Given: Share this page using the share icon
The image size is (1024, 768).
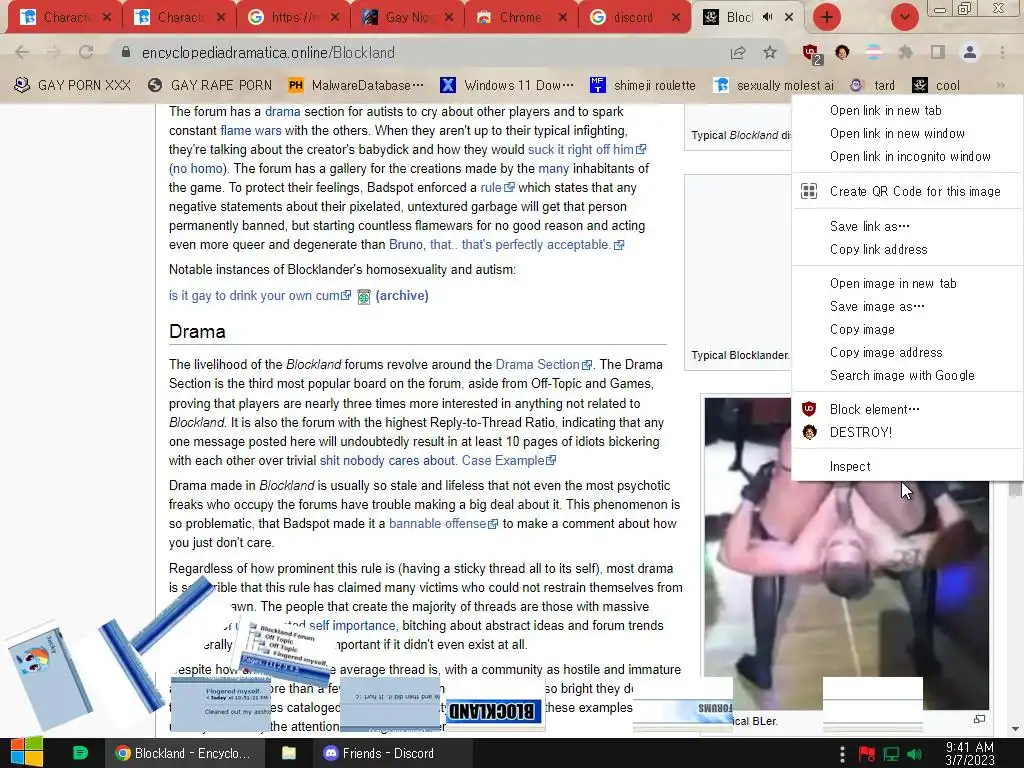Looking at the screenshot, I should 738,52.
